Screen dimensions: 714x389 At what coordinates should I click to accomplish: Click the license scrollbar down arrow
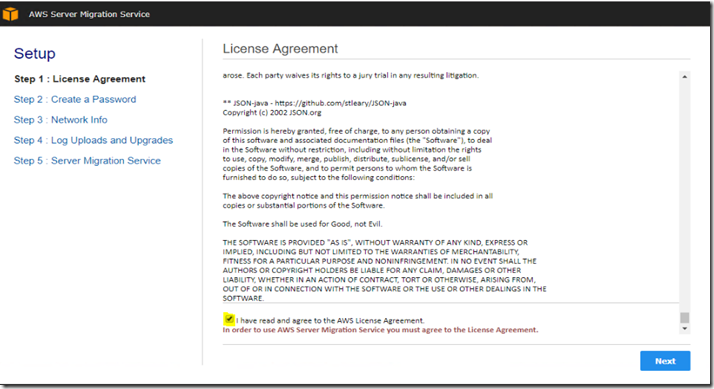pos(684,328)
